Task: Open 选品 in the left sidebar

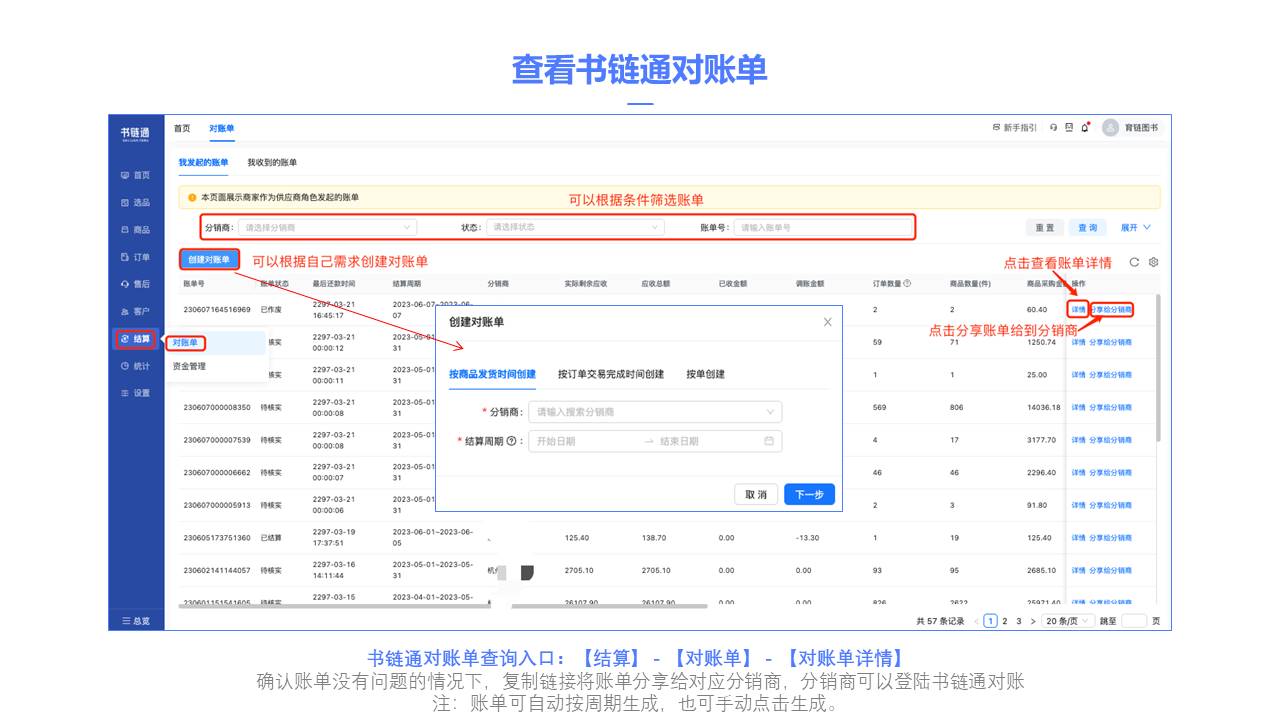Action: tap(135, 202)
